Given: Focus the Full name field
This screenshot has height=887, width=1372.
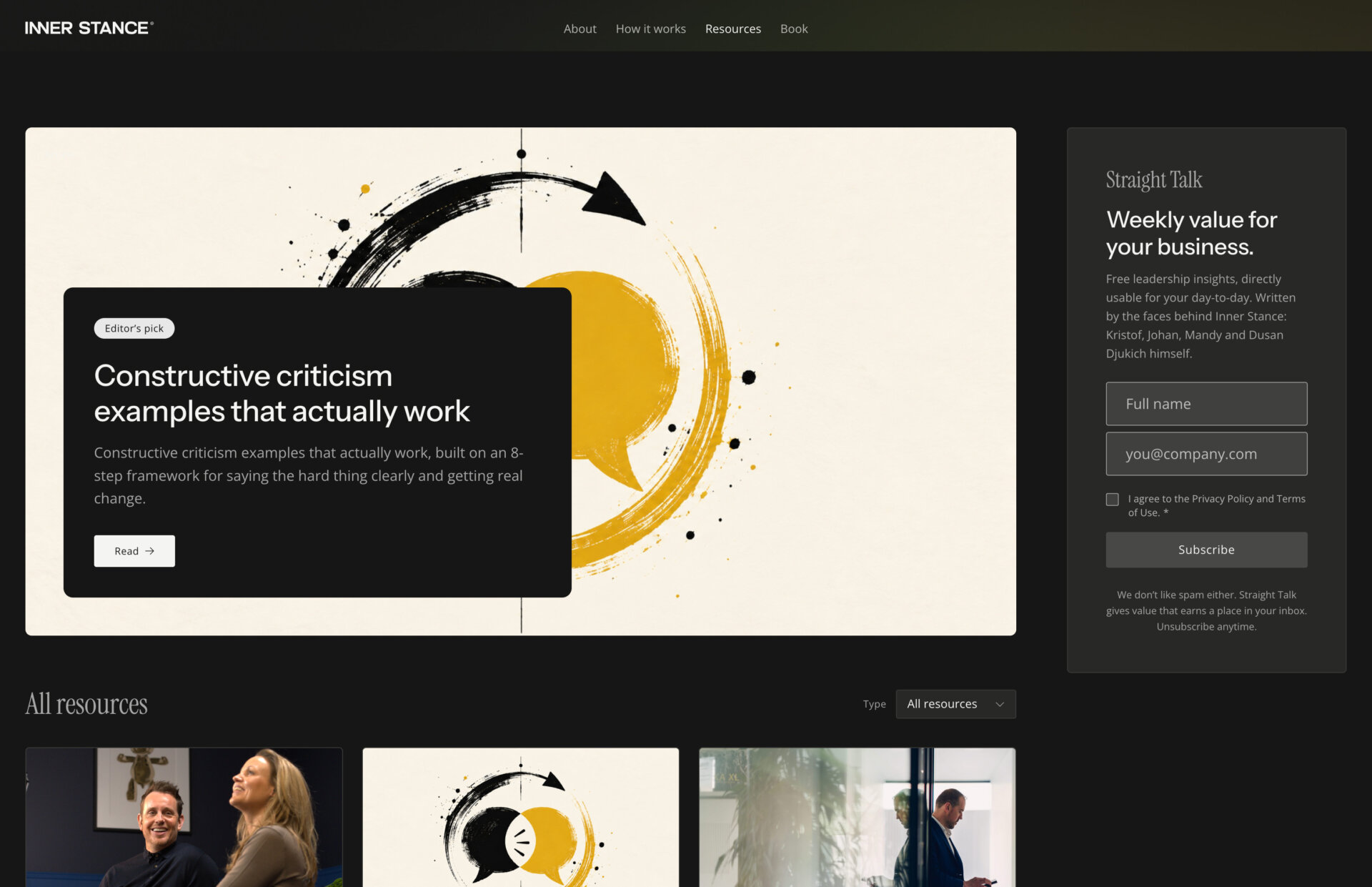Looking at the screenshot, I should point(1206,404).
